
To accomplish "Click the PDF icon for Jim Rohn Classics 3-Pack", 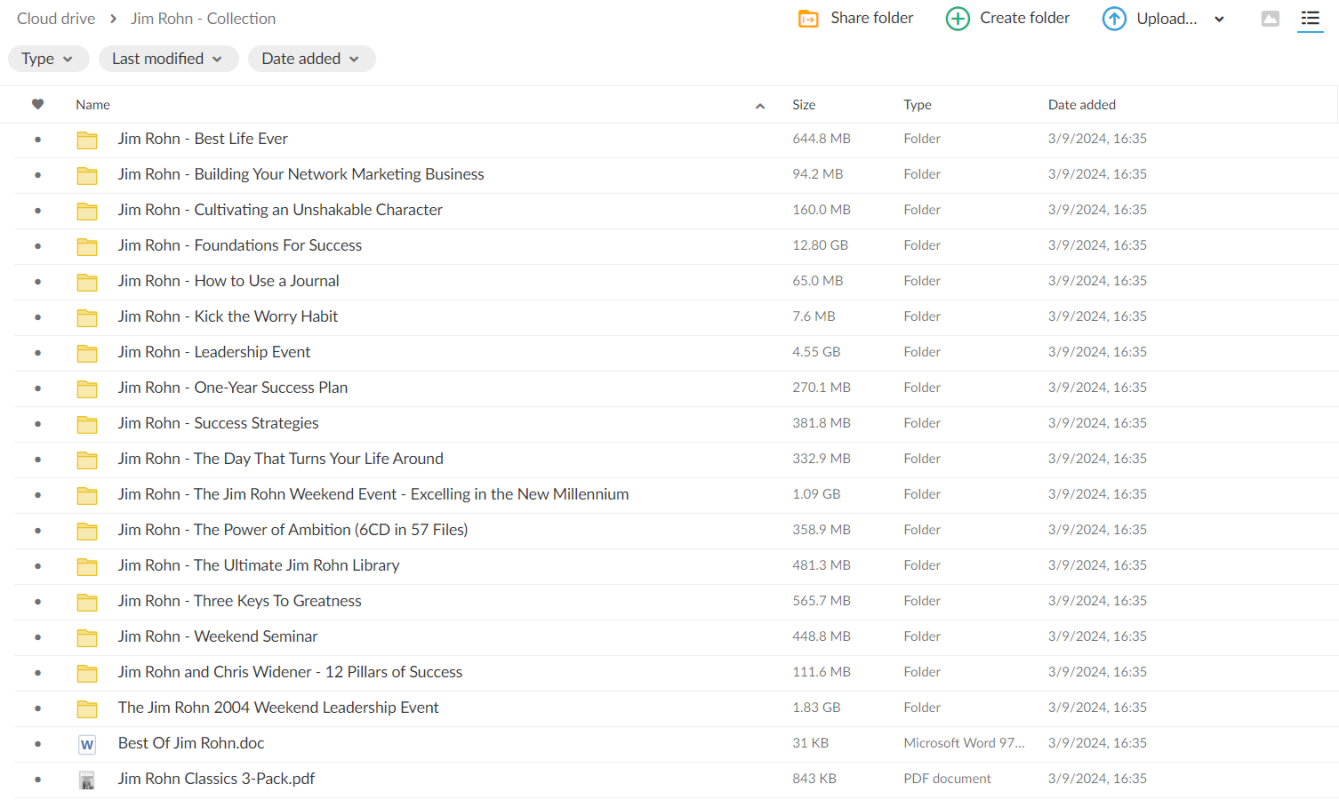I will (x=87, y=780).
